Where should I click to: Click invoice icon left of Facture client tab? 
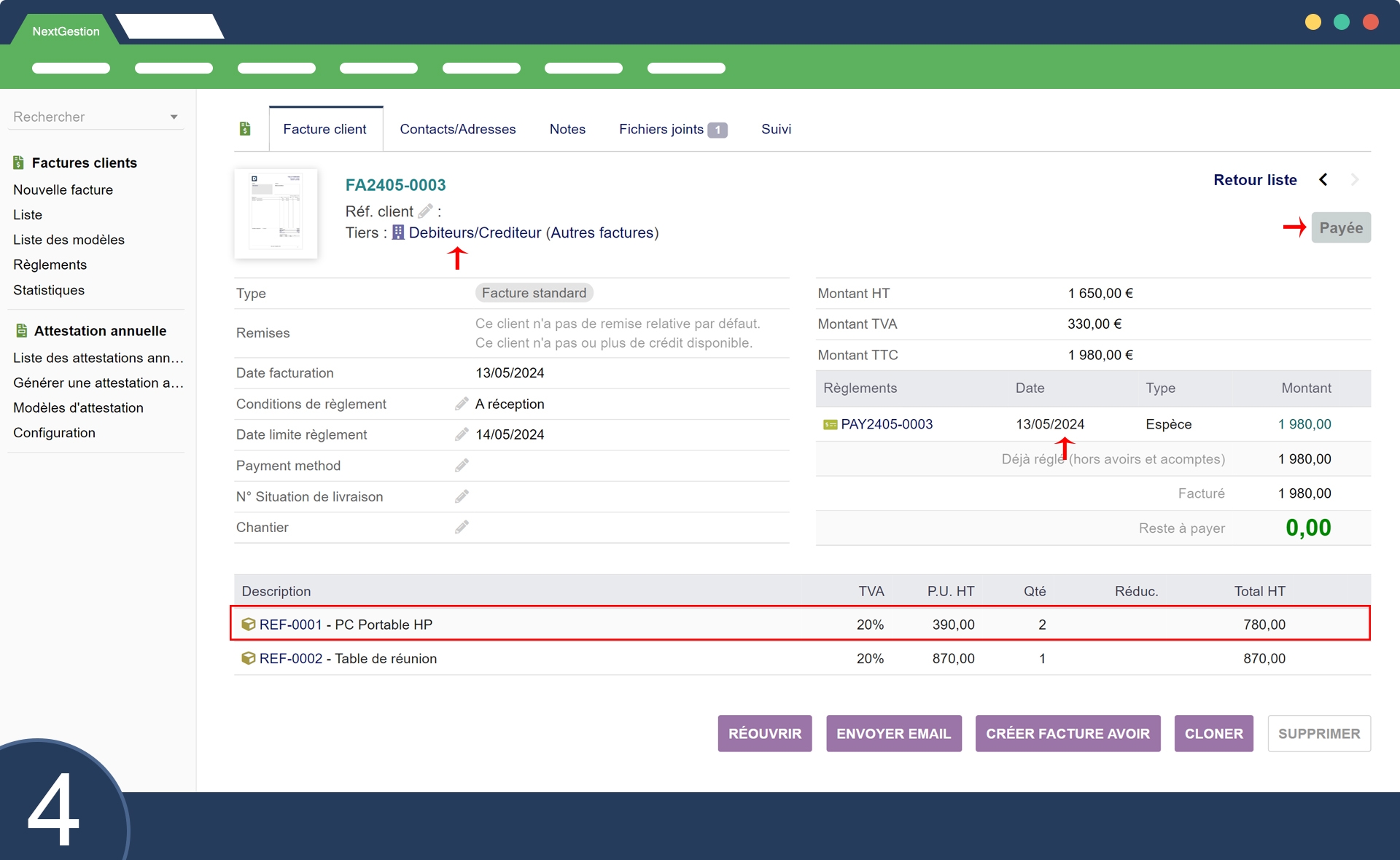pyautogui.click(x=245, y=129)
